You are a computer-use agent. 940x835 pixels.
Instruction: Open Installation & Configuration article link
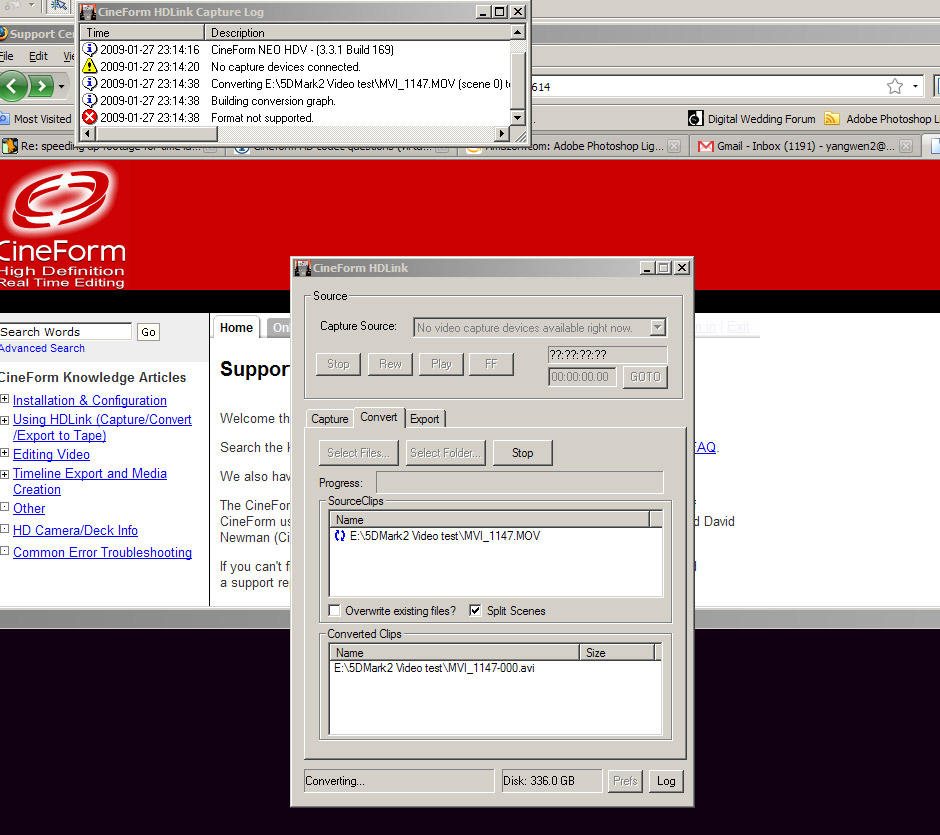pyautogui.click(x=90, y=400)
